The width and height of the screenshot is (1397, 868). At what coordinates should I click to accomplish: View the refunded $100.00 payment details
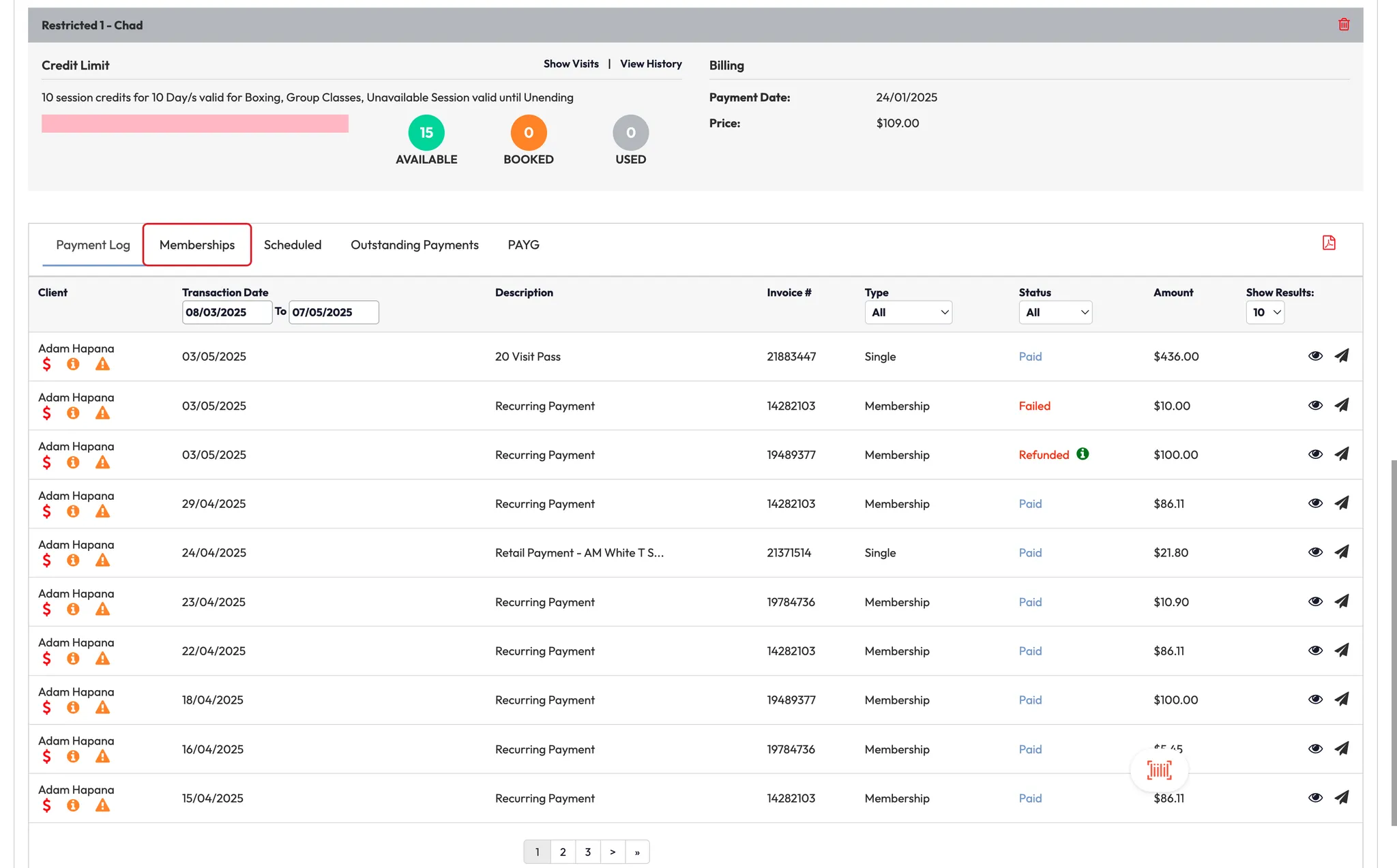[1315, 454]
